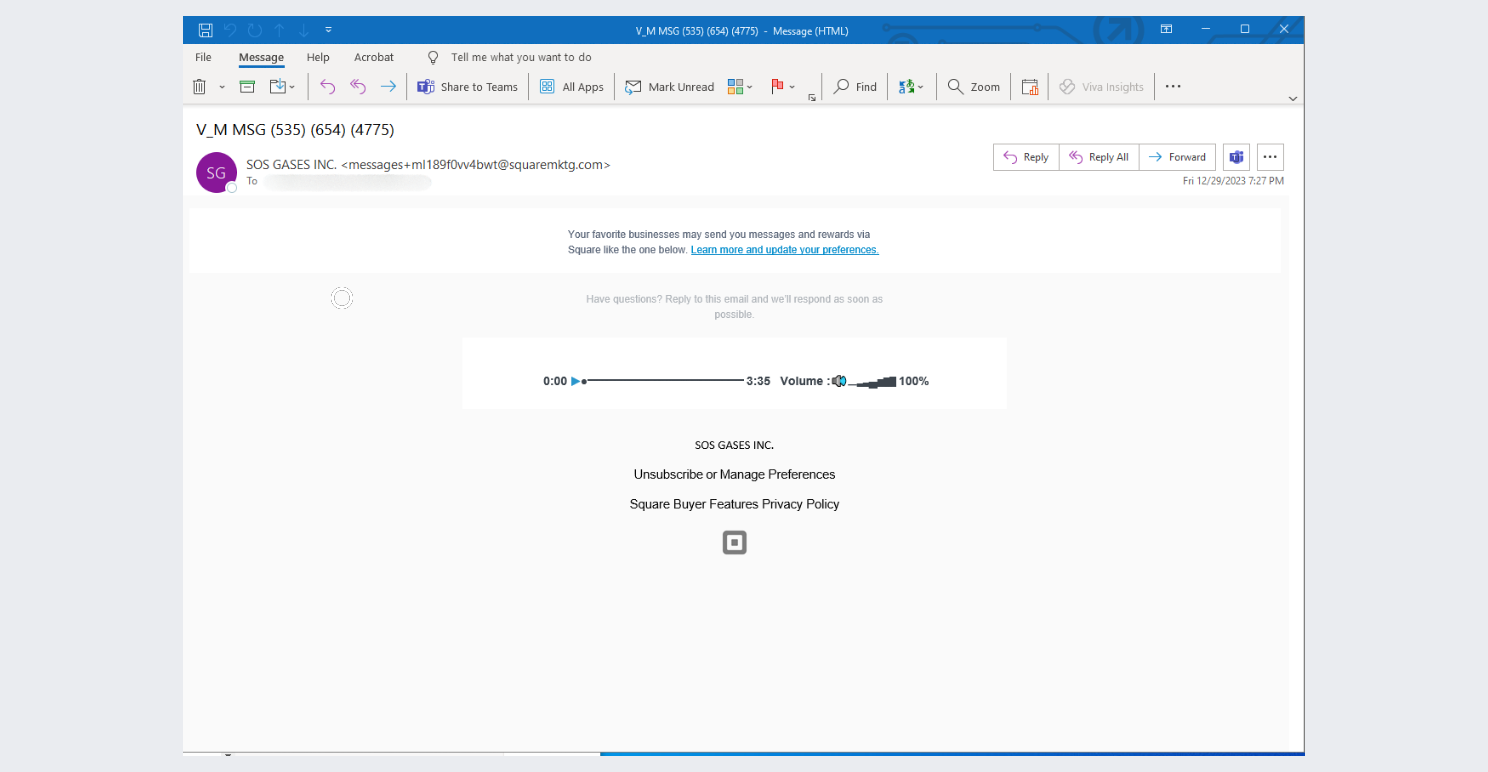Click the Reply All button in the message header

[1099, 157]
